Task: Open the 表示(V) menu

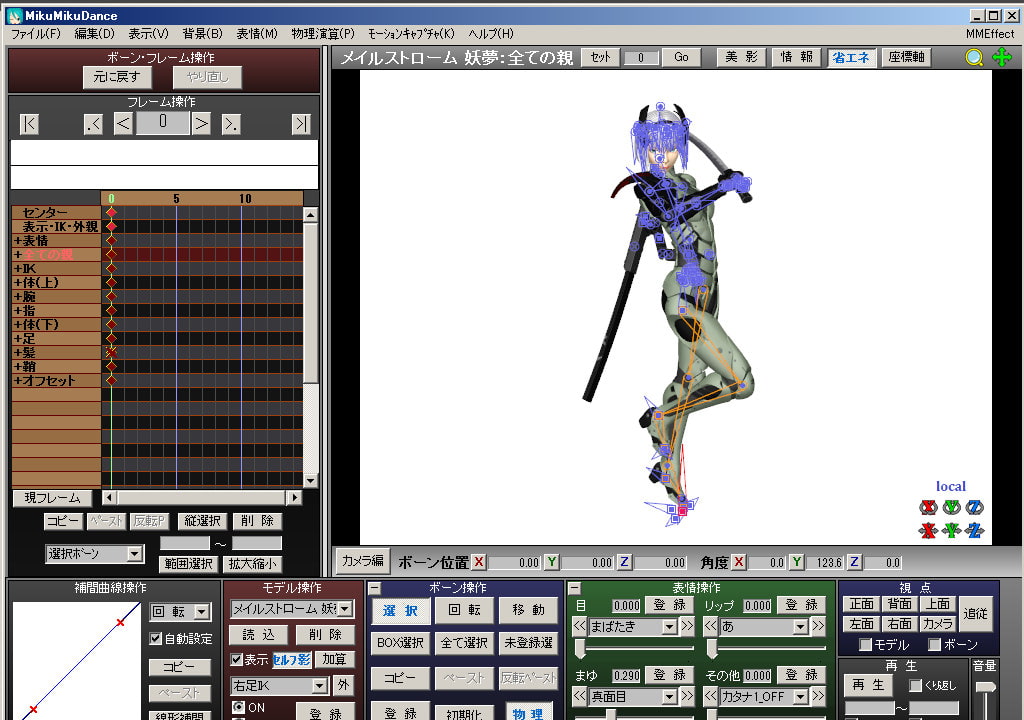Action: pyautogui.click(x=148, y=34)
